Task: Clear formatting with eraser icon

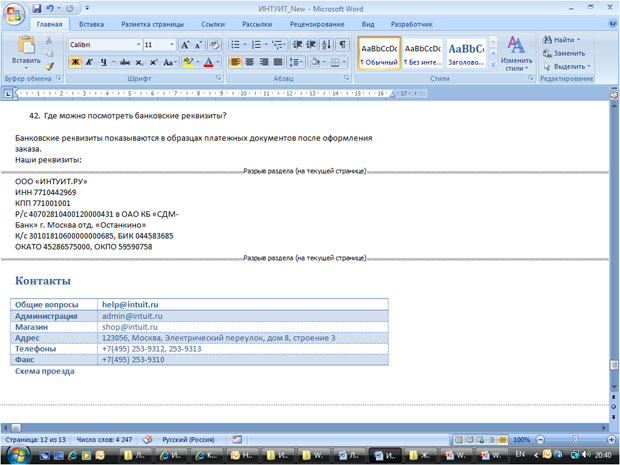Action: click(x=215, y=45)
